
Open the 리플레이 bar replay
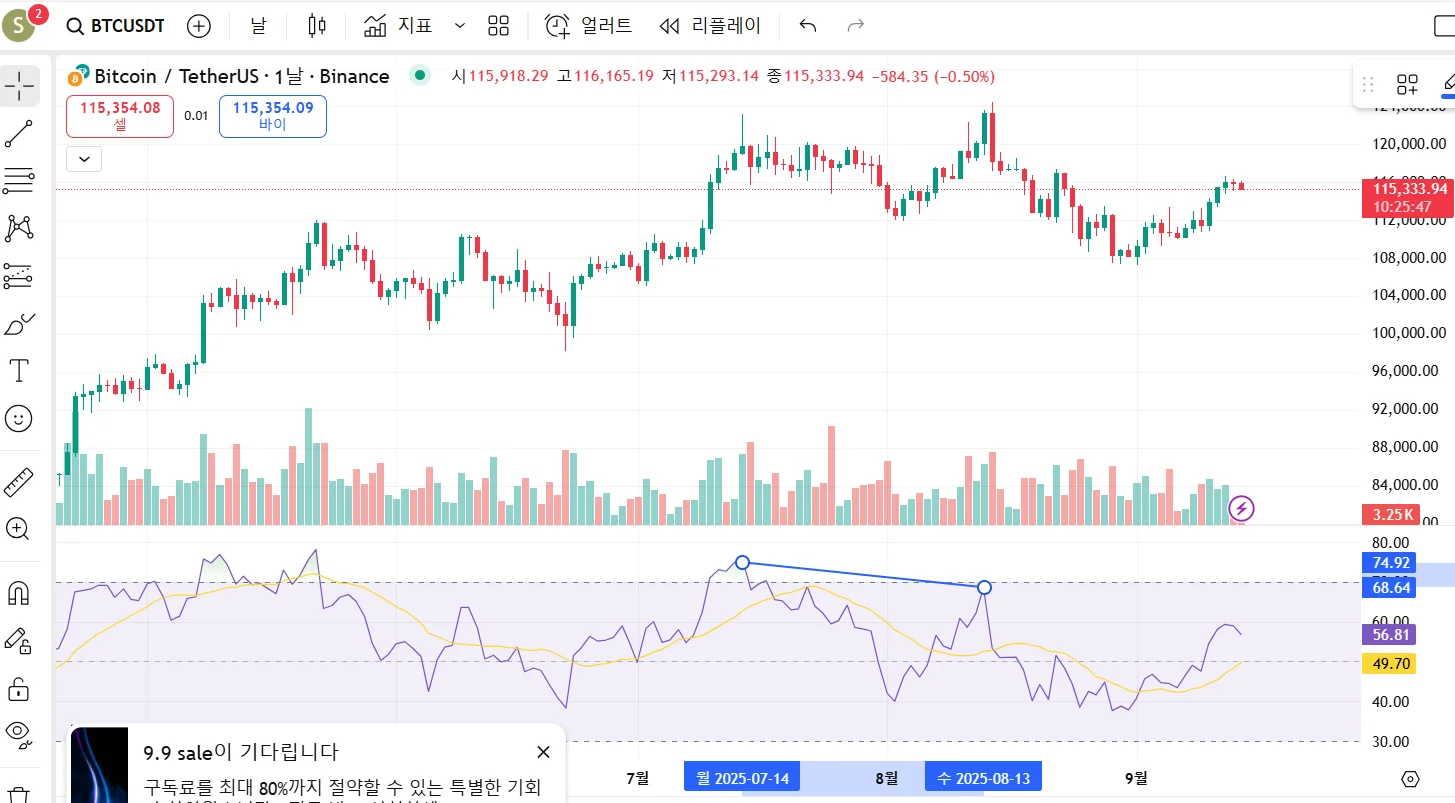pos(711,26)
